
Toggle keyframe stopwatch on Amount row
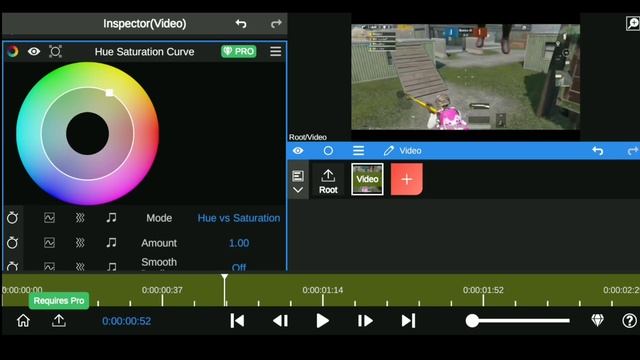tap(12, 242)
